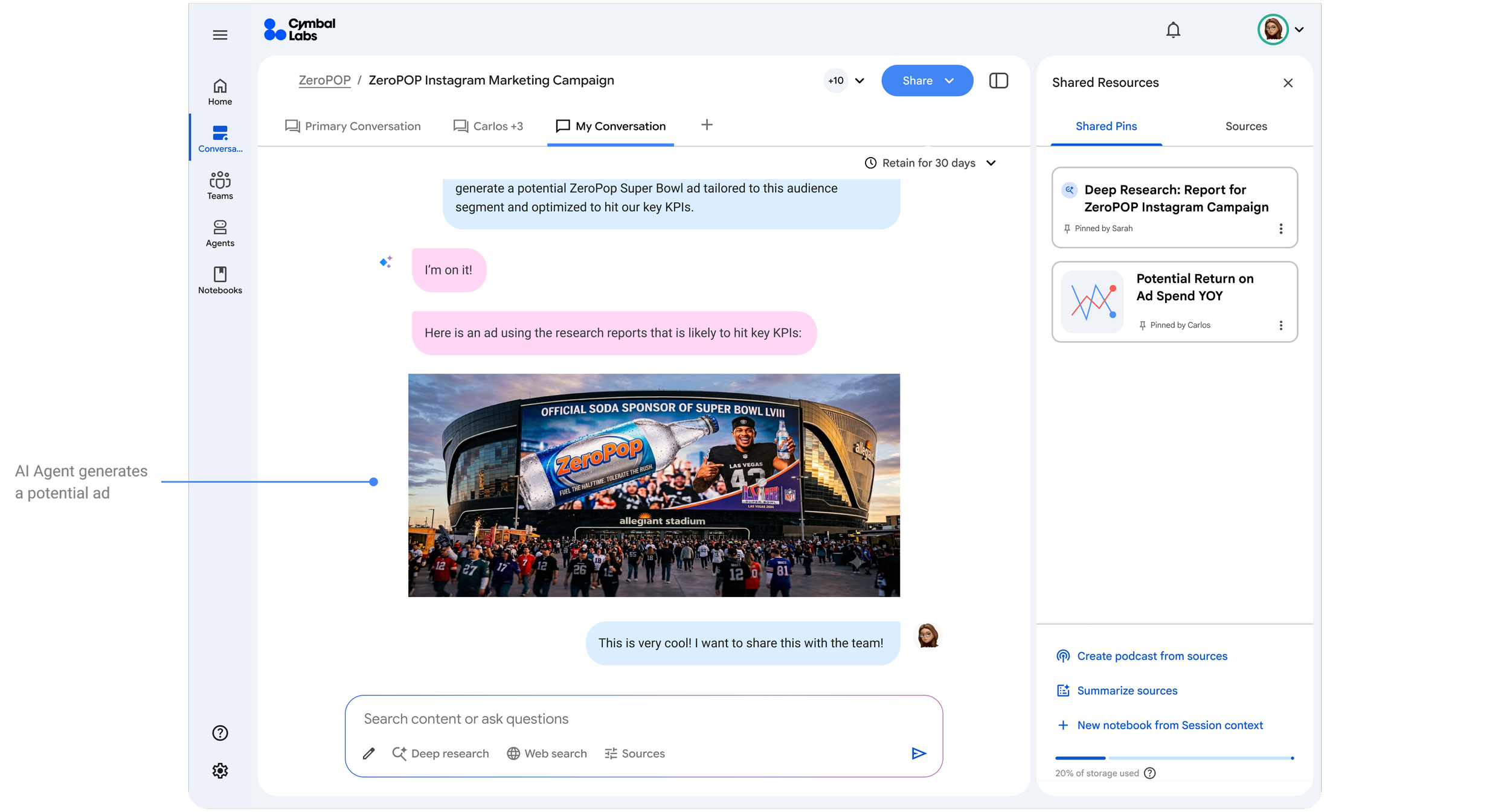Open the ZeroPOP breadcrumb link
Screen dimensions: 1510x812
click(x=324, y=80)
